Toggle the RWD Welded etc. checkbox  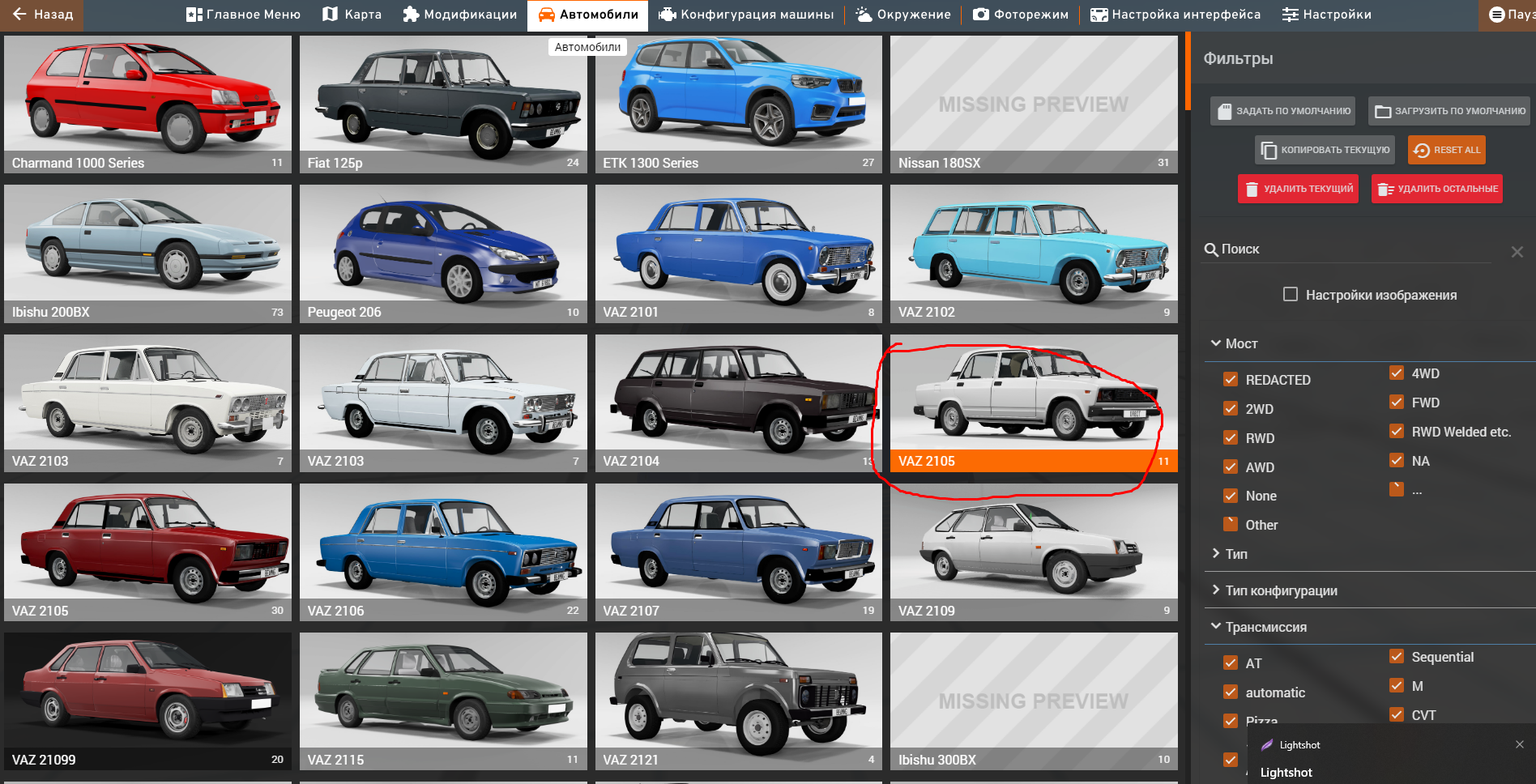click(x=1397, y=432)
